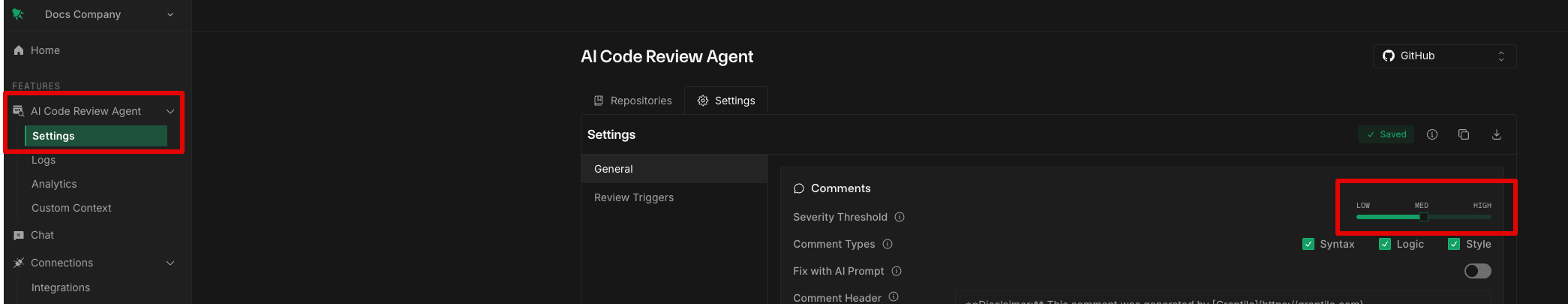The image size is (1568, 304).
Task: Show info for Comment Types
Action: [x=888, y=244]
